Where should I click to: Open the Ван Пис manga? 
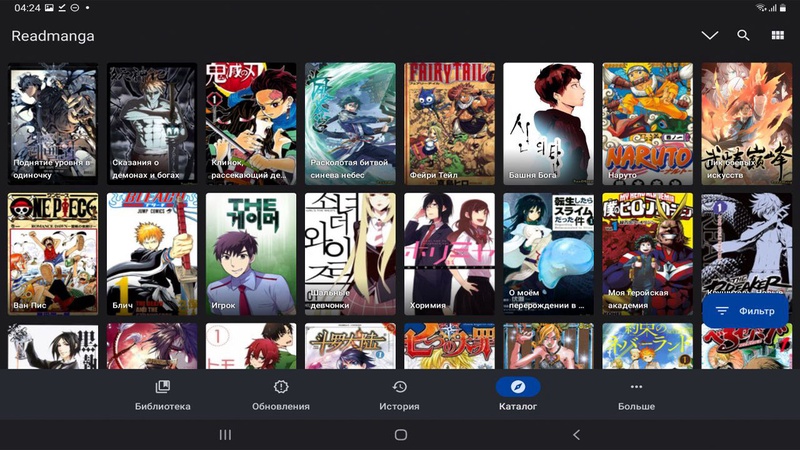click(x=53, y=254)
